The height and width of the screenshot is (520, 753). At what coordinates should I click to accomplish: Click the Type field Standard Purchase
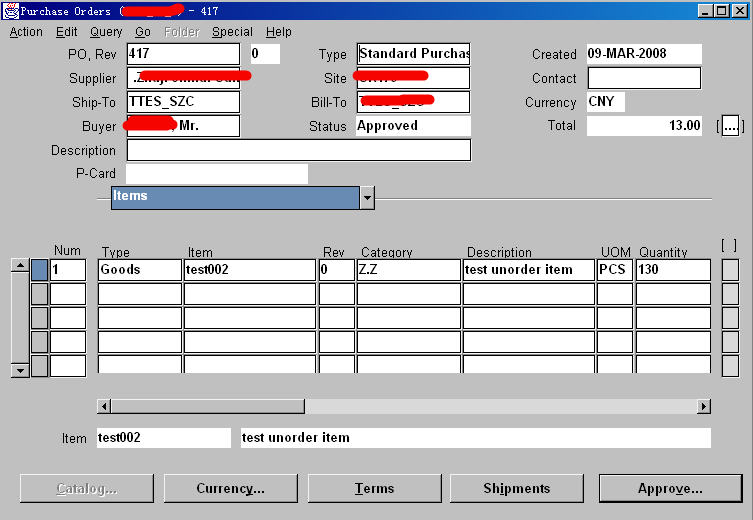coord(413,54)
